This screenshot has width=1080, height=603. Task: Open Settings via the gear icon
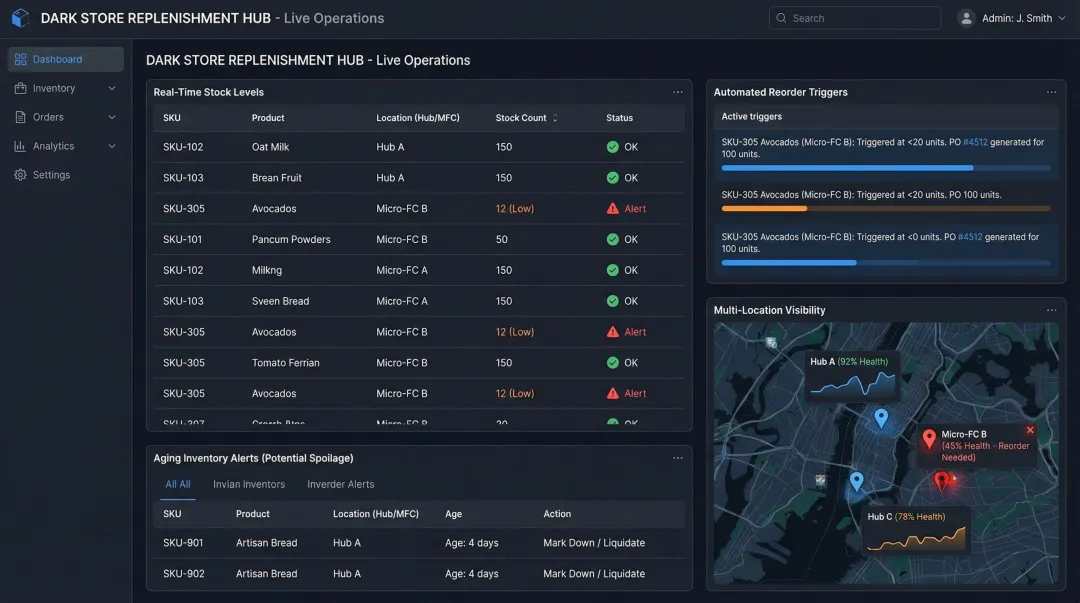pyautogui.click(x=20, y=174)
